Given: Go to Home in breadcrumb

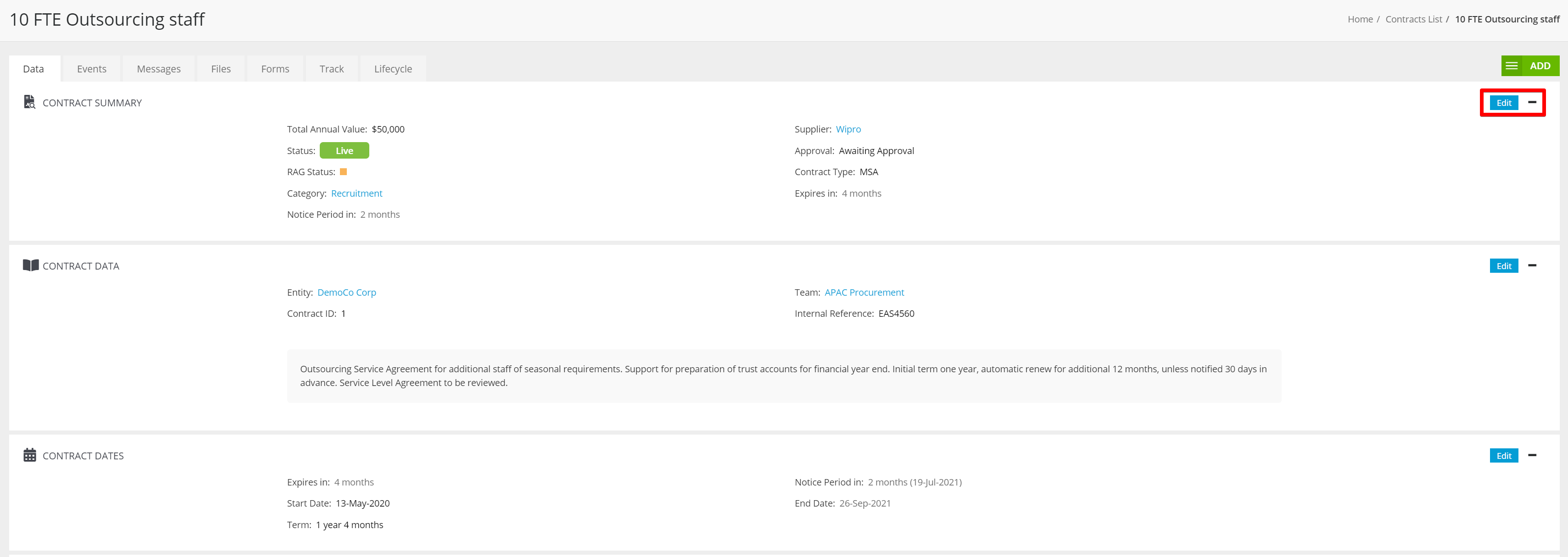Looking at the screenshot, I should pos(1361,19).
